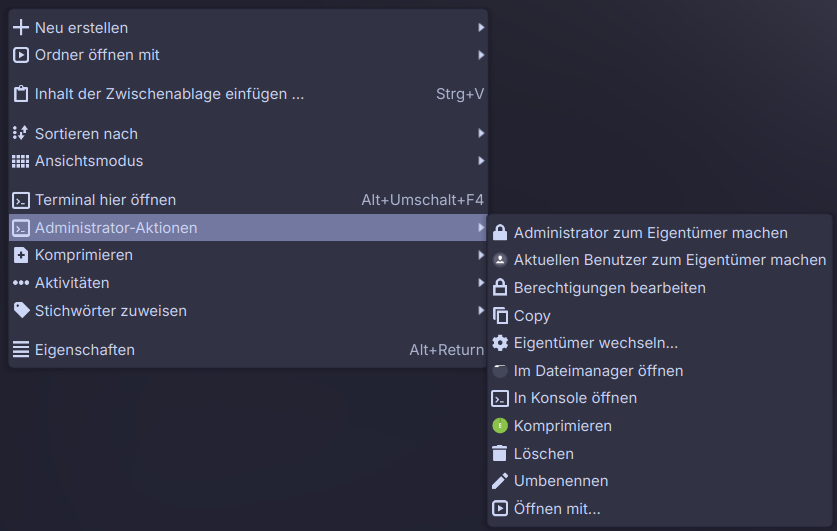
Task: Open Eigenschaften from the context menu
Action: point(85,350)
